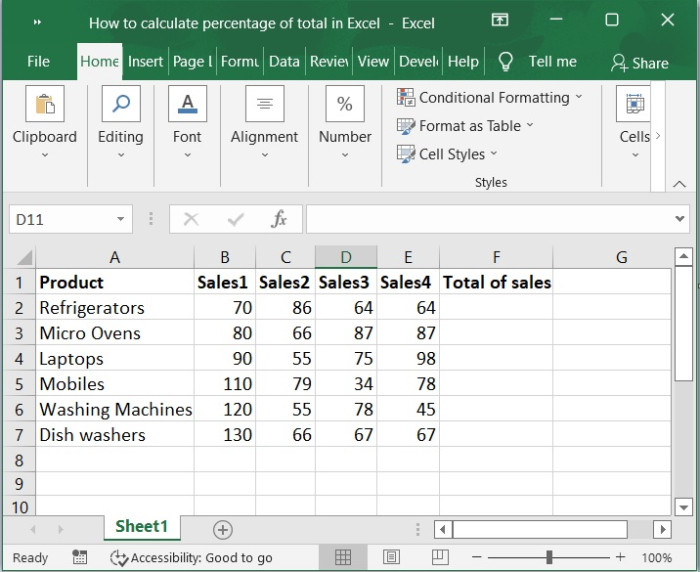This screenshot has width=700, height=572.
Task: Open the Font group icon
Action: click(x=187, y=105)
